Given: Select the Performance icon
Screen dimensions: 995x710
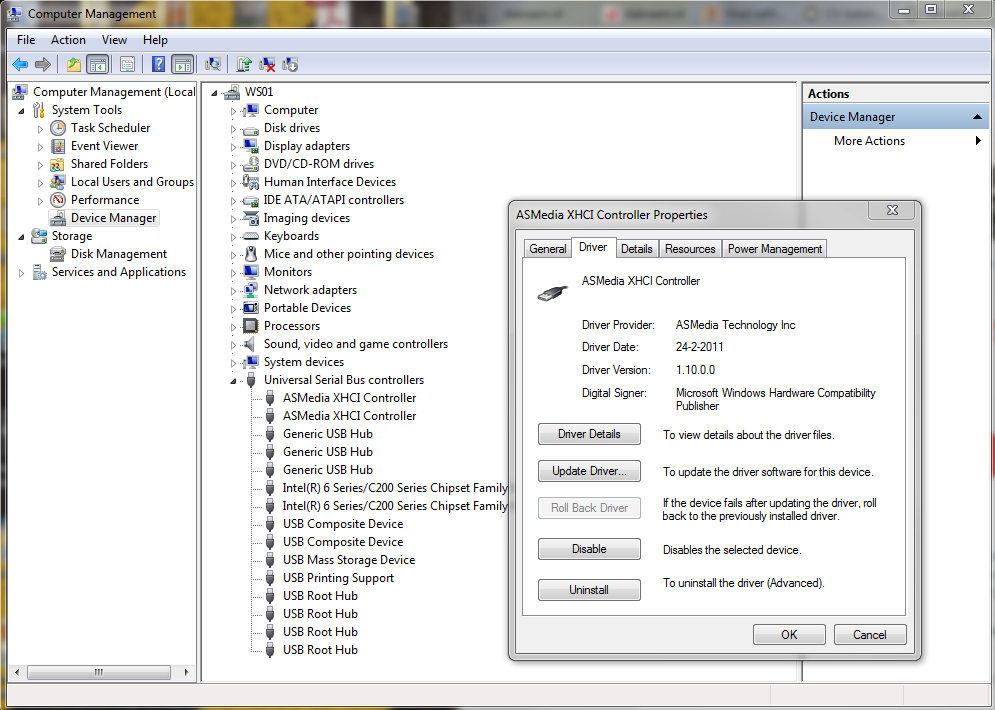Looking at the screenshot, I should point(58,200).
